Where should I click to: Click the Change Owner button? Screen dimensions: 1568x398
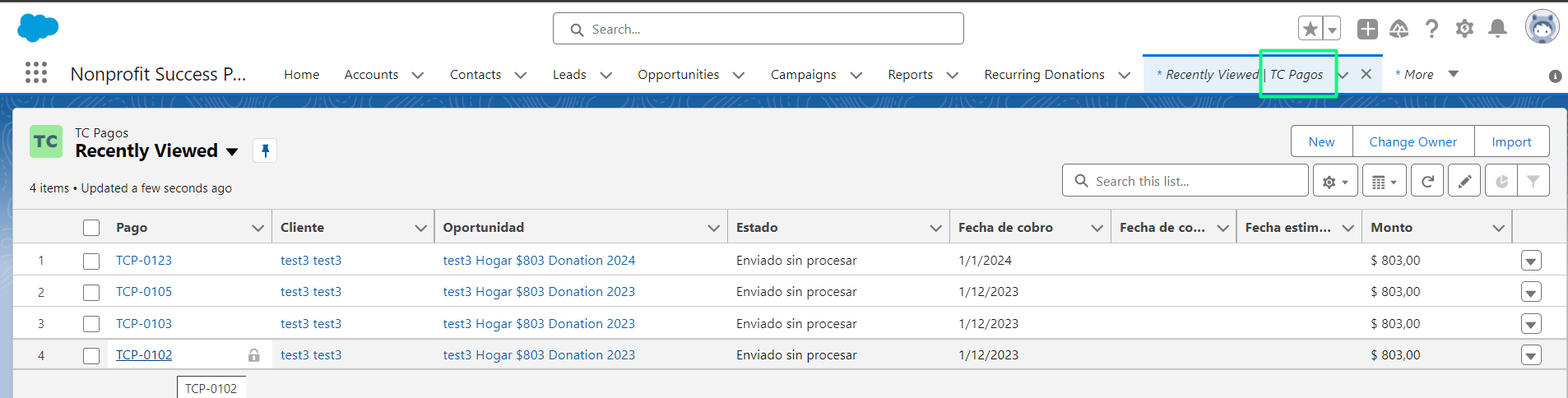tap(1413, 141)
